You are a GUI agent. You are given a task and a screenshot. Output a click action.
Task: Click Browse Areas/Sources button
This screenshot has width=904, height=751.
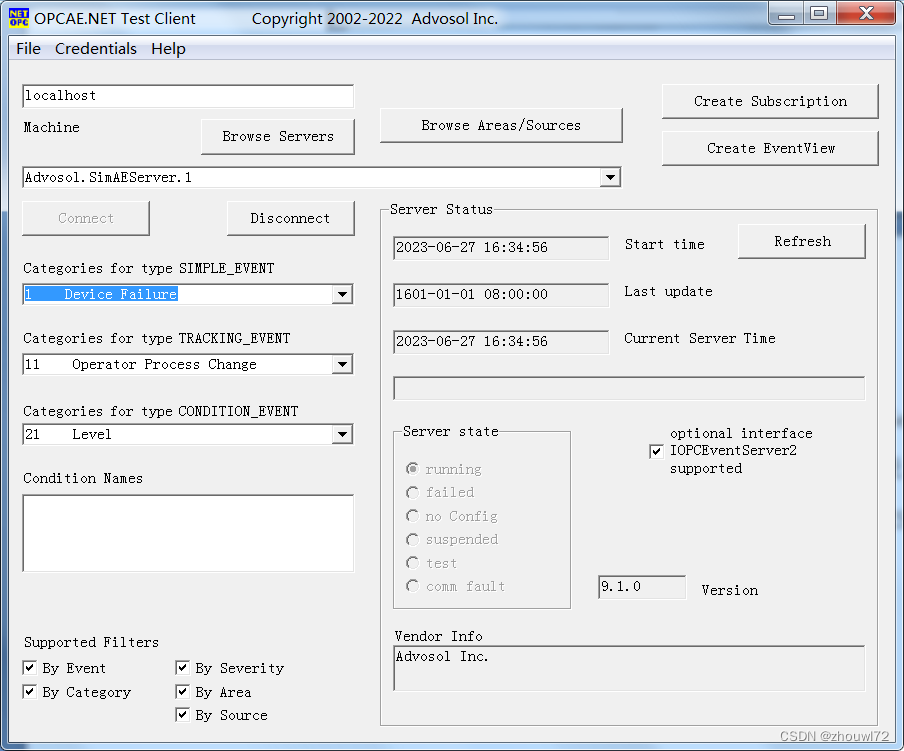(x=501, y=125)
